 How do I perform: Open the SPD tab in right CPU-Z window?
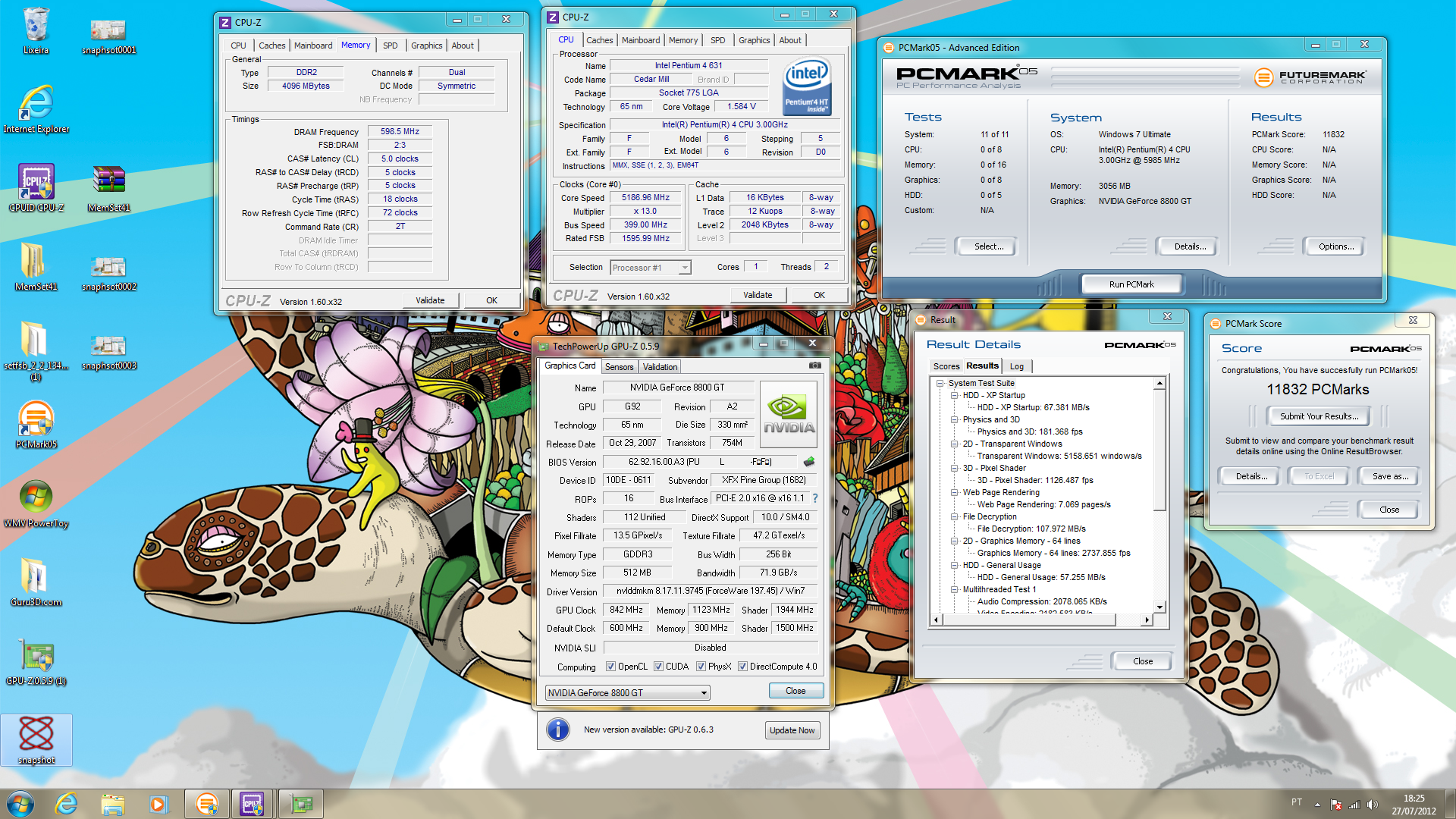(x=717, y=40)
